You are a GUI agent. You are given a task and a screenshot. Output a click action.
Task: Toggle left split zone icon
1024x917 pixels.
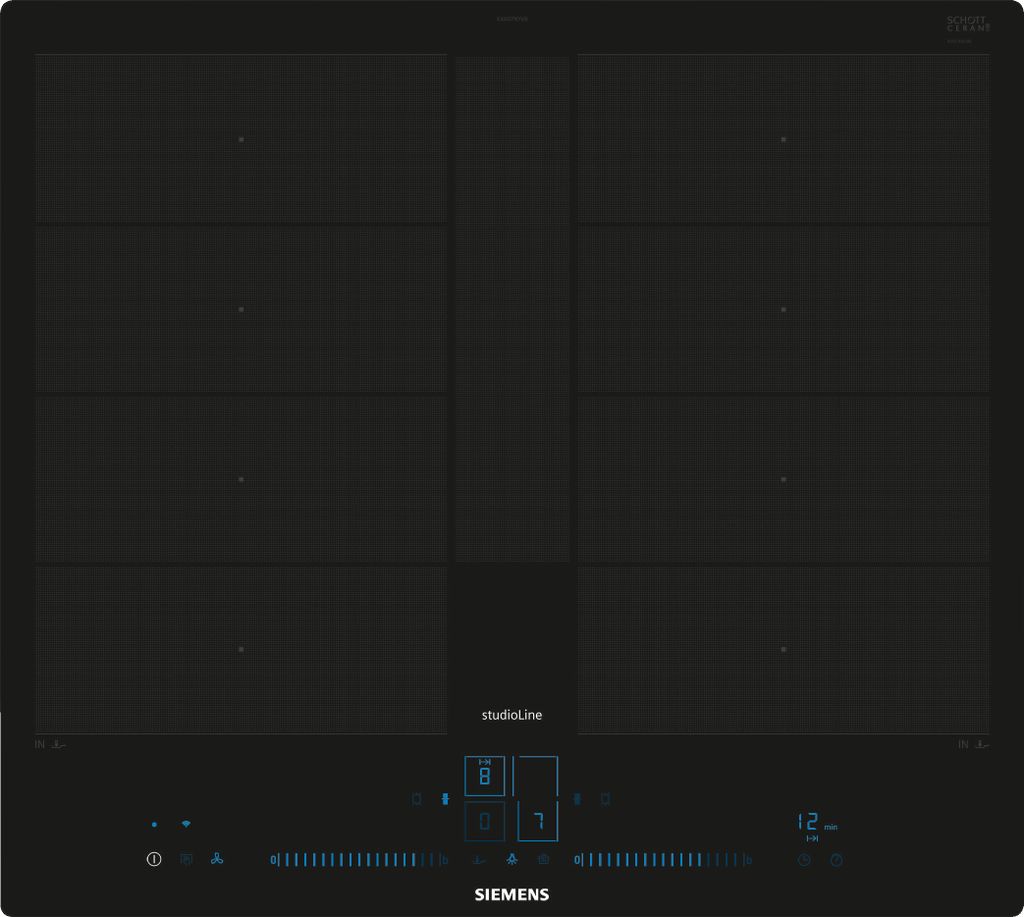pyautogui.click(x=417, y=799)
